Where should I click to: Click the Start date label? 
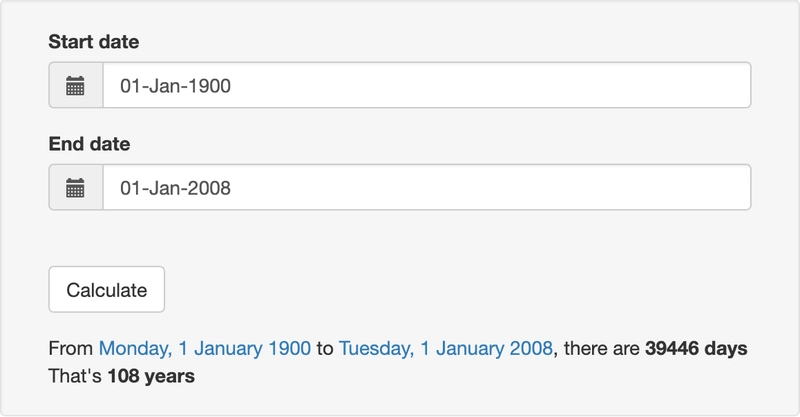pyautogui.click(x=94, y=42)
